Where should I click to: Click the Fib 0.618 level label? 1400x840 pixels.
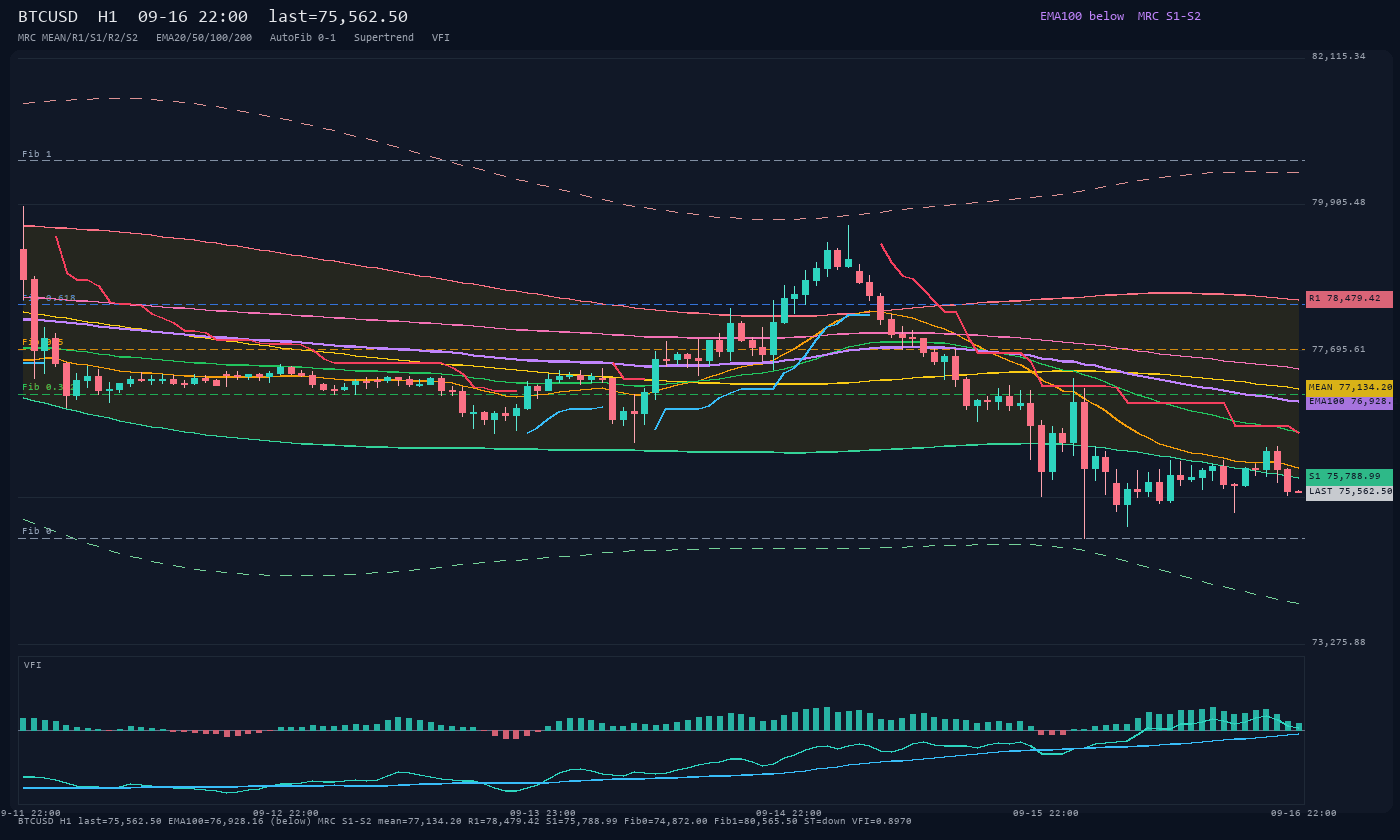49,298
